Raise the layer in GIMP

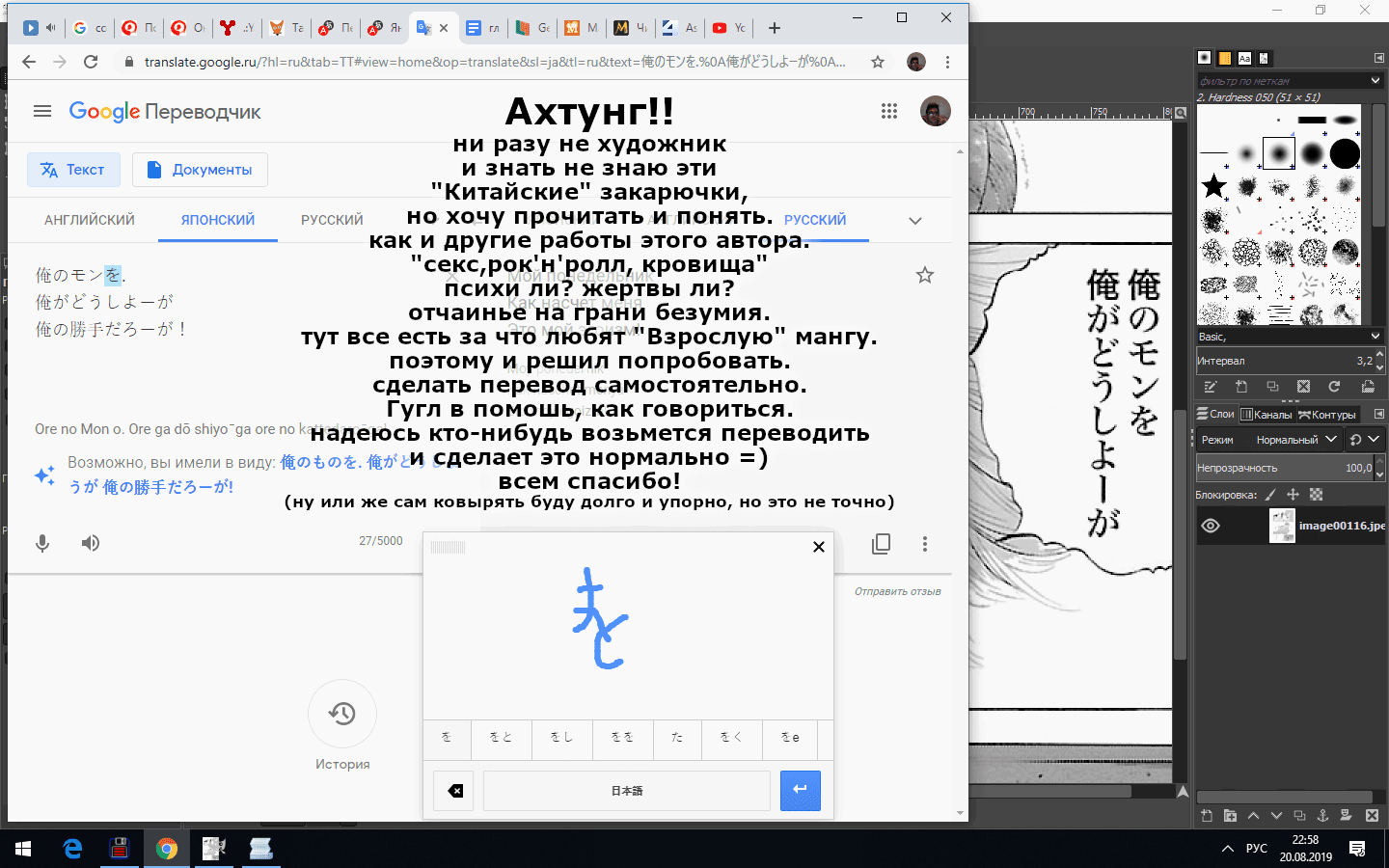click(1253, 816)
